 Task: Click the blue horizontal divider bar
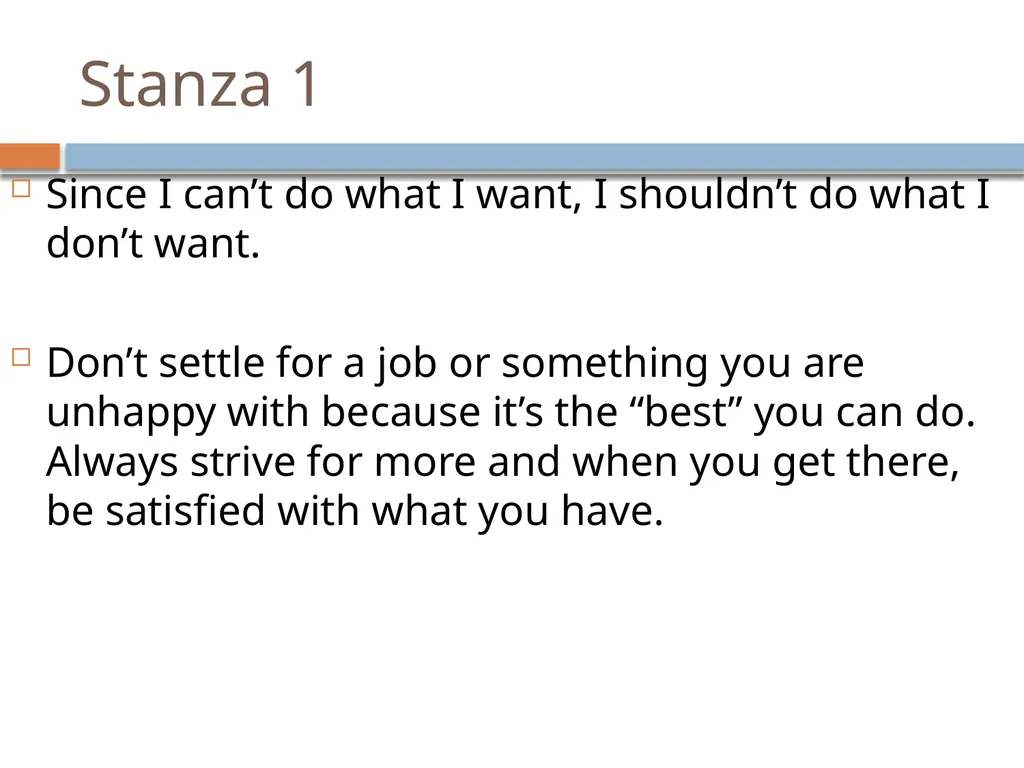click(545, 157)
